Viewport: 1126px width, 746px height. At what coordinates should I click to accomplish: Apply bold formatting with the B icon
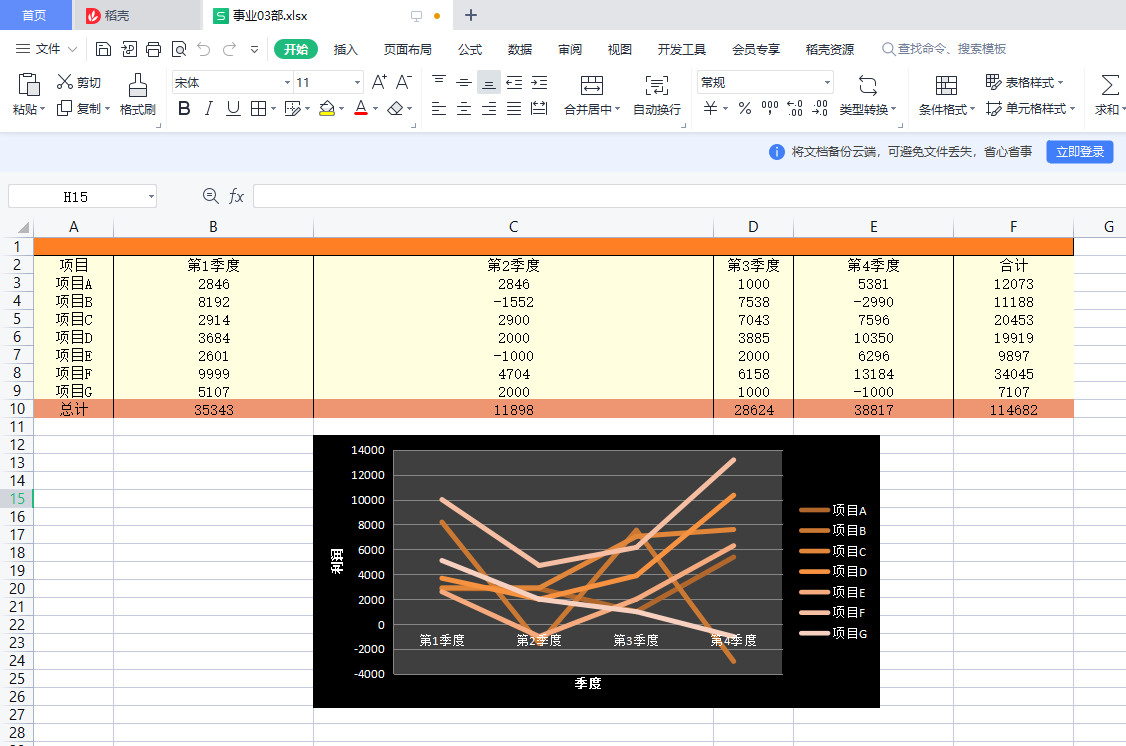[183, 107]
